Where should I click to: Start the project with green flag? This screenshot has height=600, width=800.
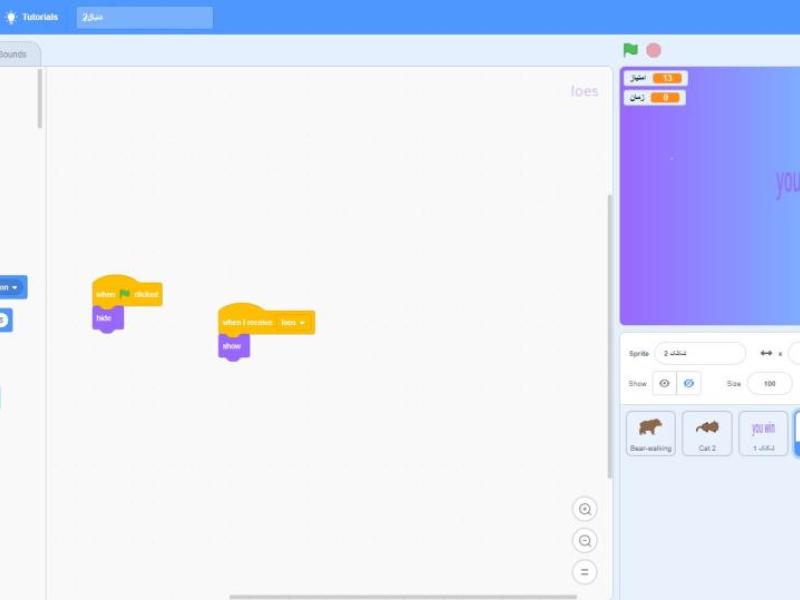(631, 50)
